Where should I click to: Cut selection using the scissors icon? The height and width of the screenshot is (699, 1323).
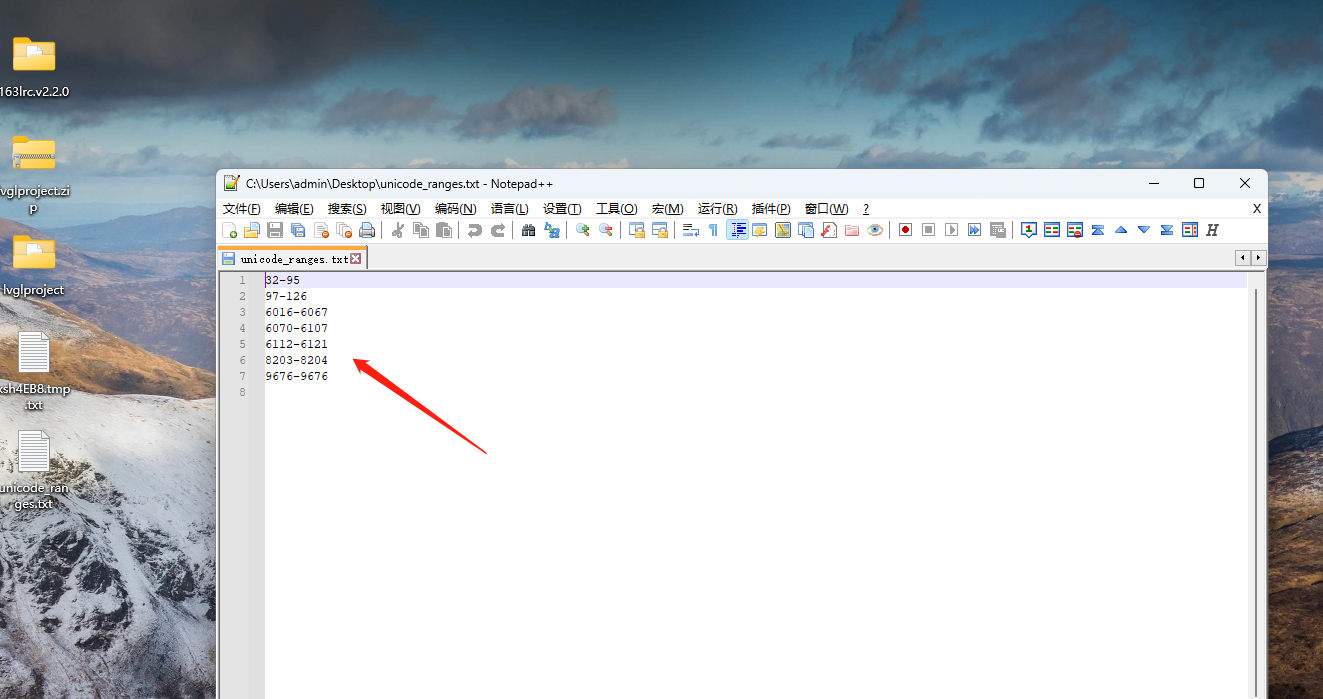point(397,230)
